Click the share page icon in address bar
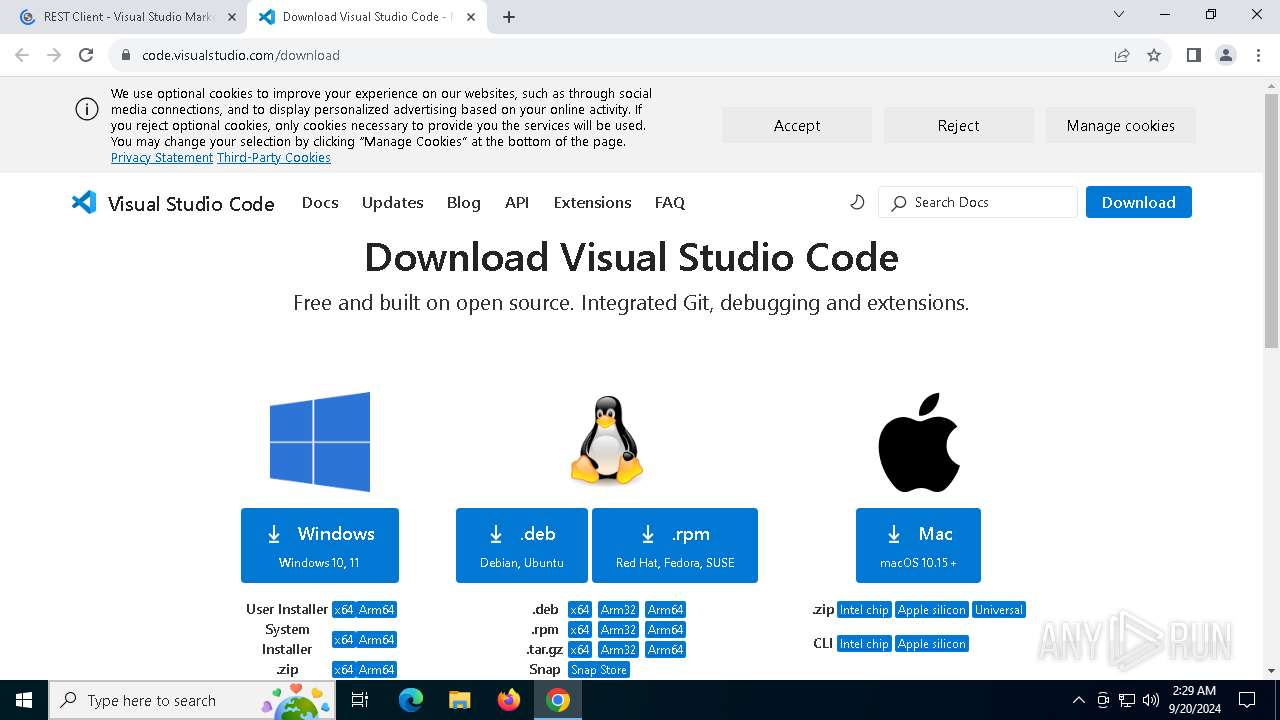The height and width of the screenshot is (720, 1280). [1122, 55]
